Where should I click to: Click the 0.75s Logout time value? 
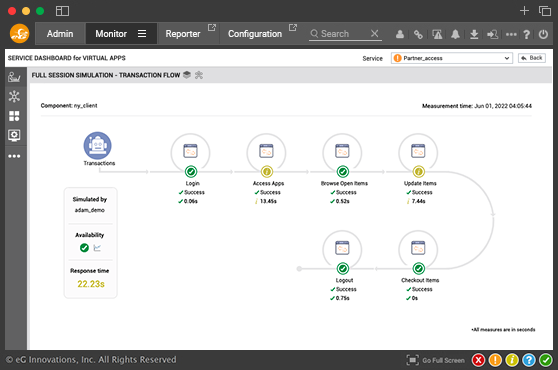342,298
